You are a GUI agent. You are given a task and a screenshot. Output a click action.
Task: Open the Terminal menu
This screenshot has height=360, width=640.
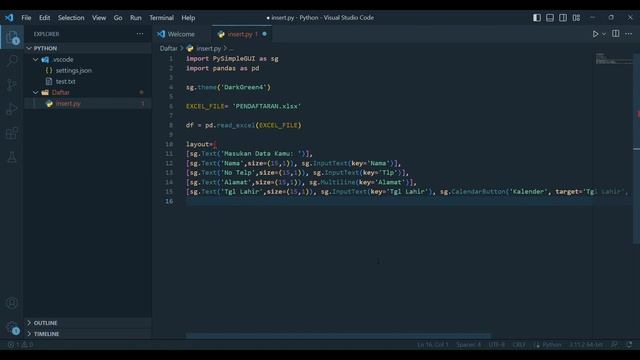pos(161,18)
